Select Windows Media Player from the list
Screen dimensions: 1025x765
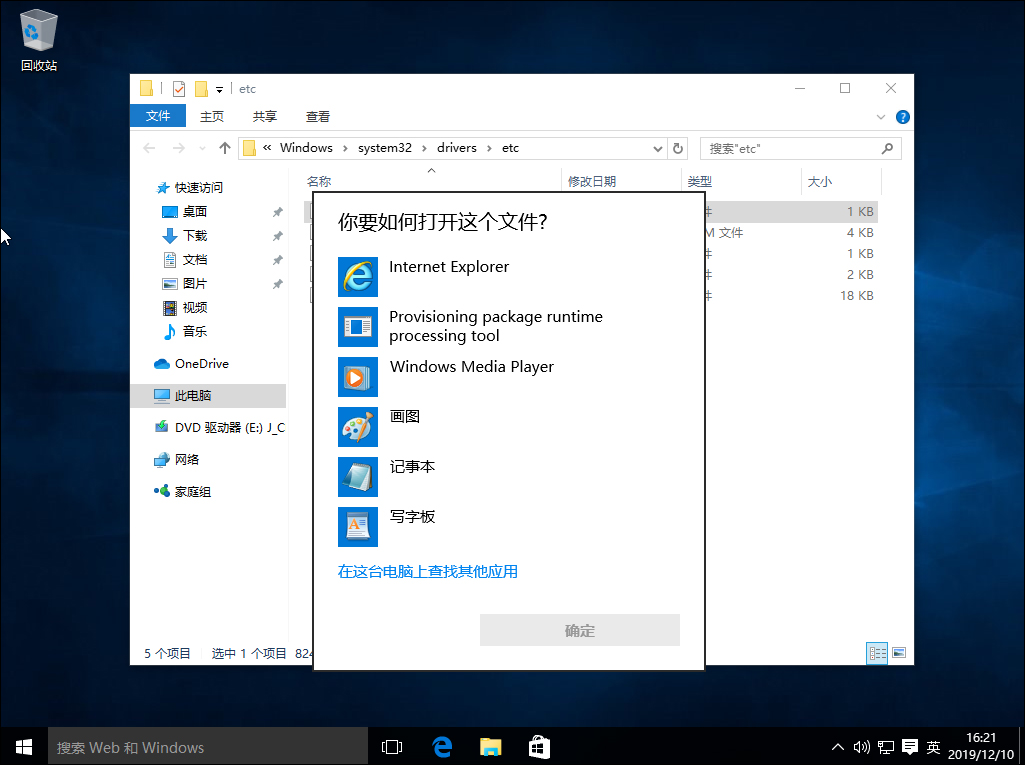(x=357, y=377)
